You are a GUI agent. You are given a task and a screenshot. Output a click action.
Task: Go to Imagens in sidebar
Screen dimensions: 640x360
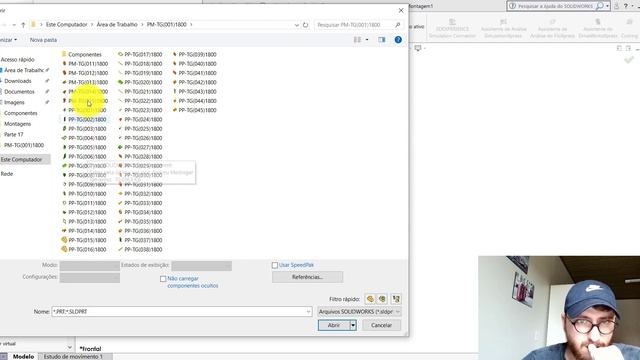click(x=14, y=102)
